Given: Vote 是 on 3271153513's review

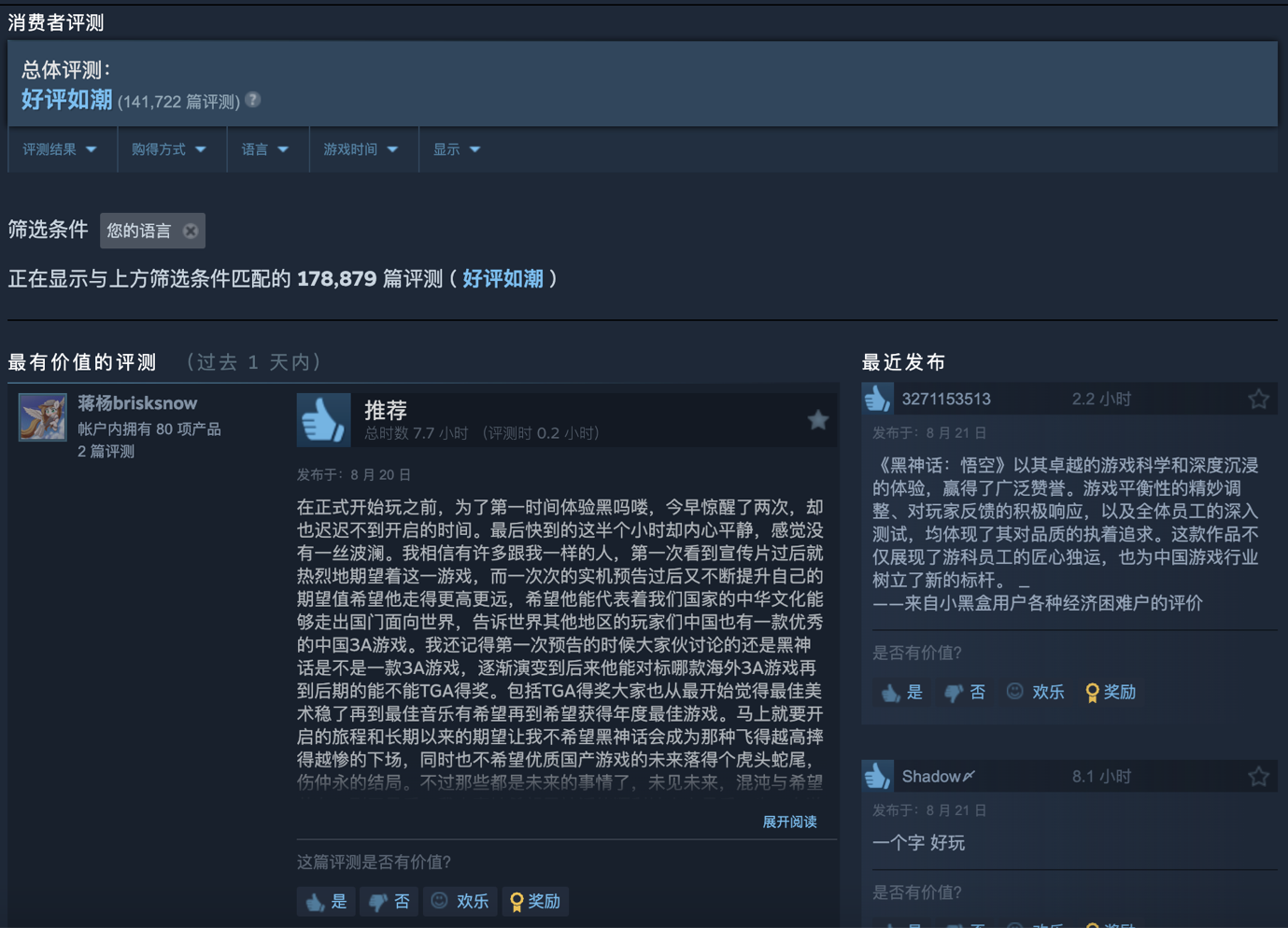Looking at the screenshot, I should (902, 692).
